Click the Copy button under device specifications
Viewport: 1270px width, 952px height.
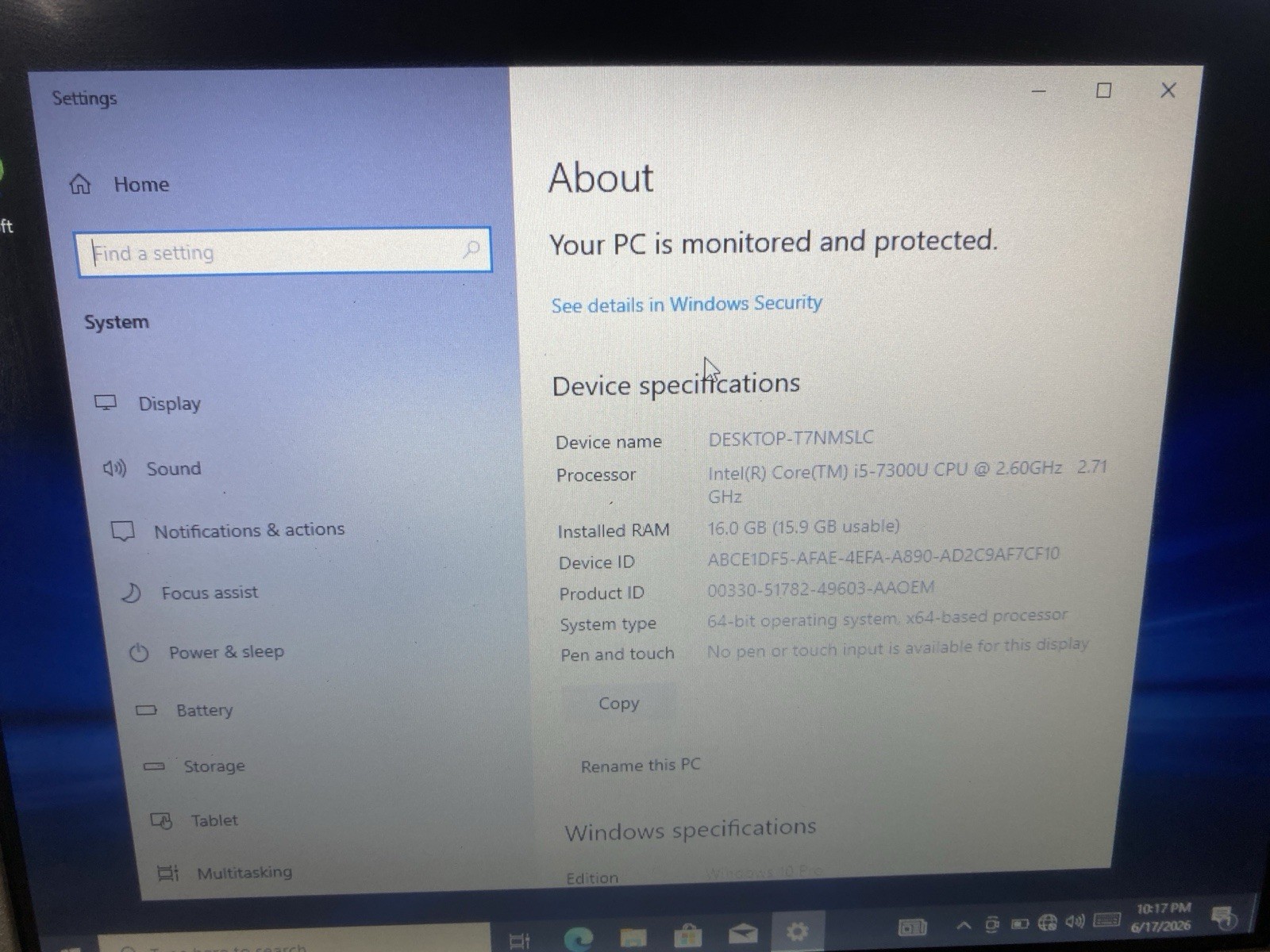pyautogui.click(x=619, y=704)
